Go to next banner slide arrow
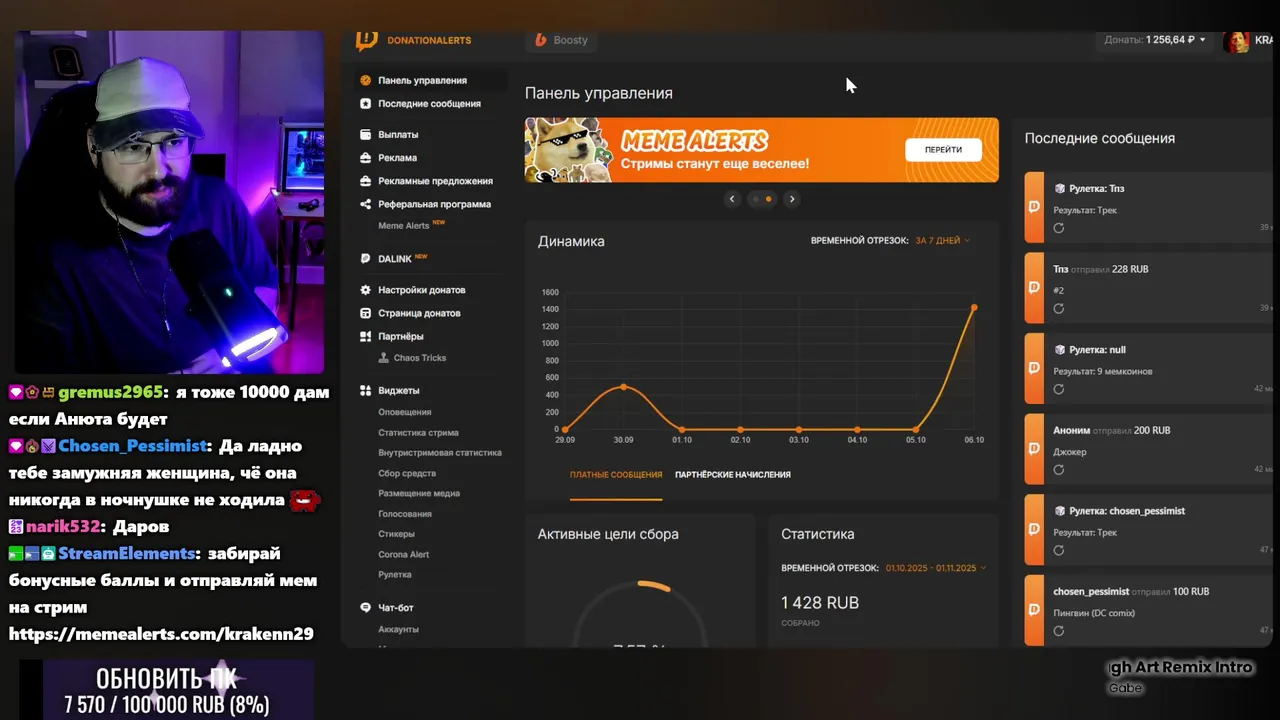The width and height of the screenshot is (1280, 720). (792, 199)
